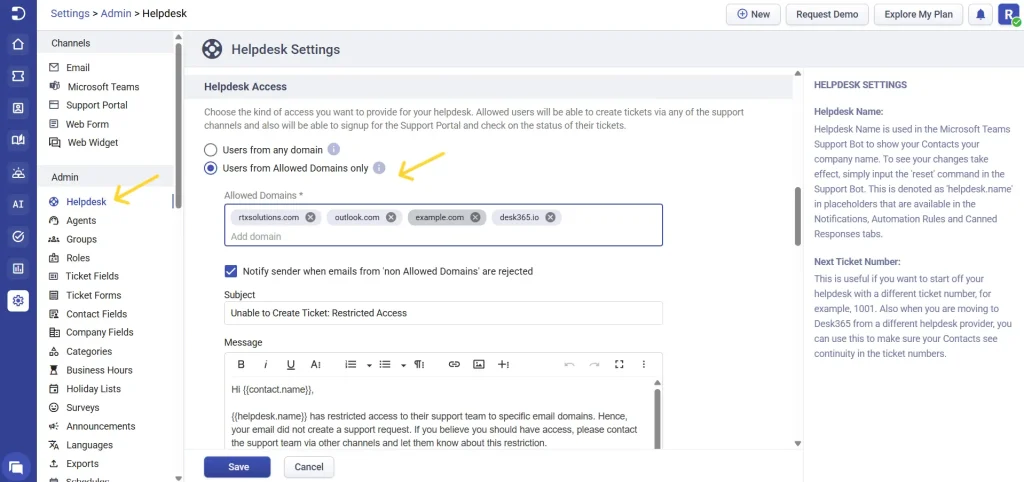Click the Request Demo button
The image size is (1024, 482).
point(827,14)
